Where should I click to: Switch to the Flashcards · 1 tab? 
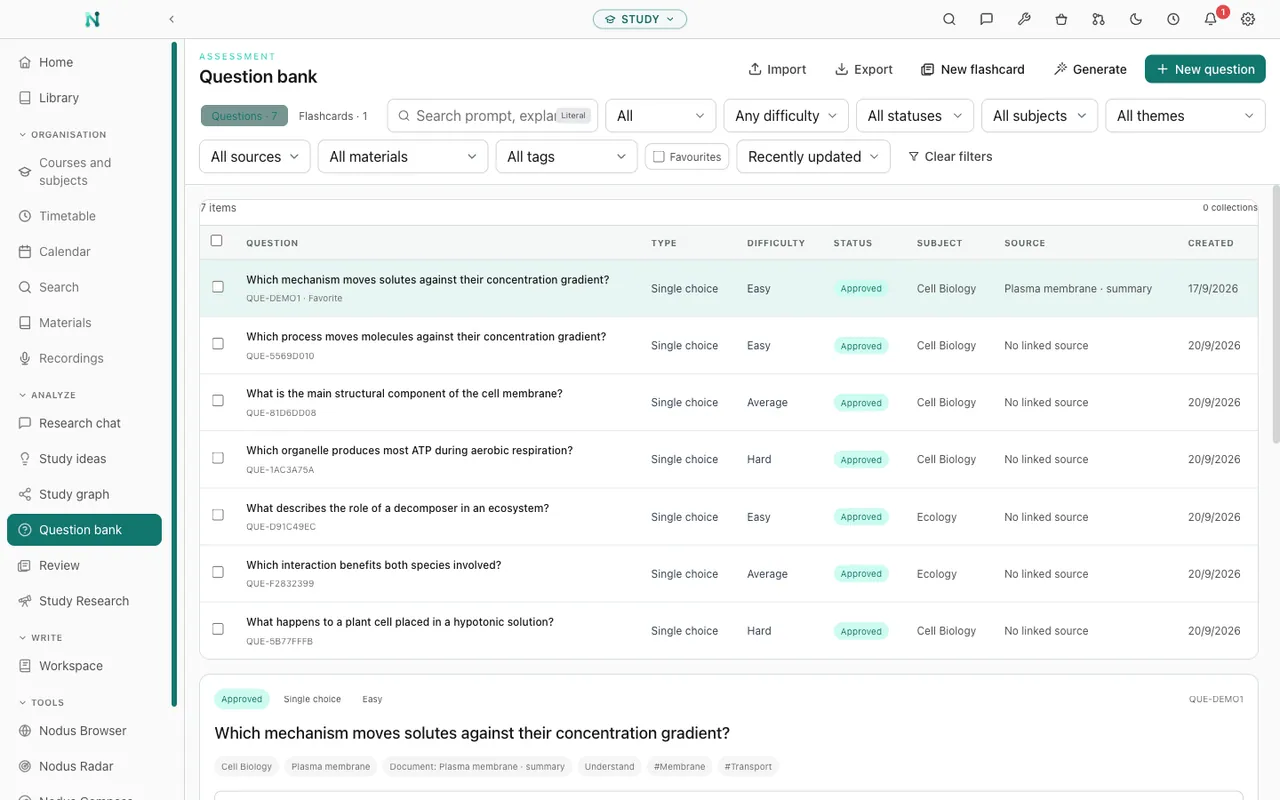coord(333,116)
